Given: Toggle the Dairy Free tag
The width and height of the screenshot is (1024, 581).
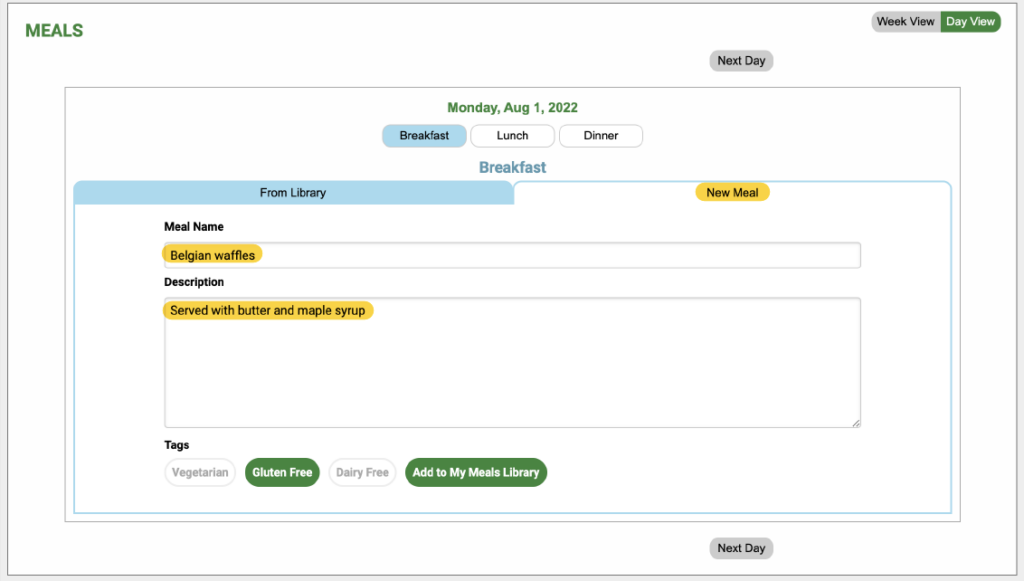Looking at the screenshot, I should (x=362, y=473).
